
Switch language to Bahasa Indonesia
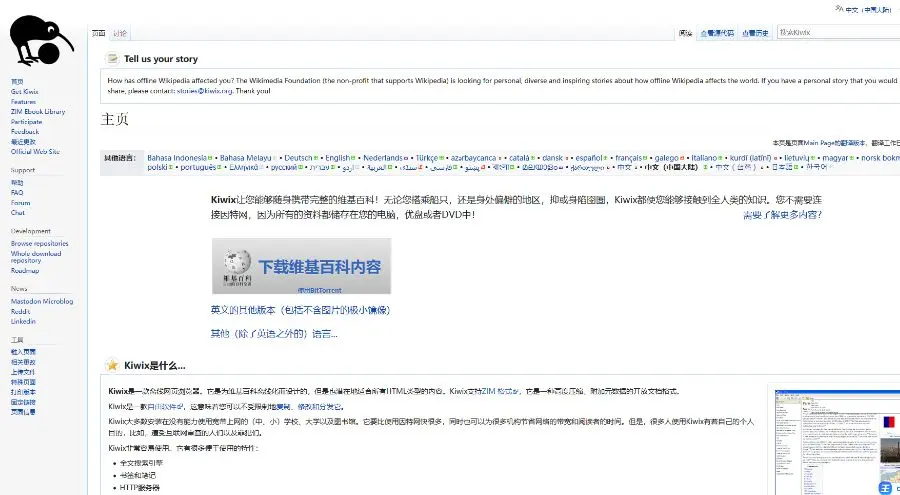tap(177, 157)
